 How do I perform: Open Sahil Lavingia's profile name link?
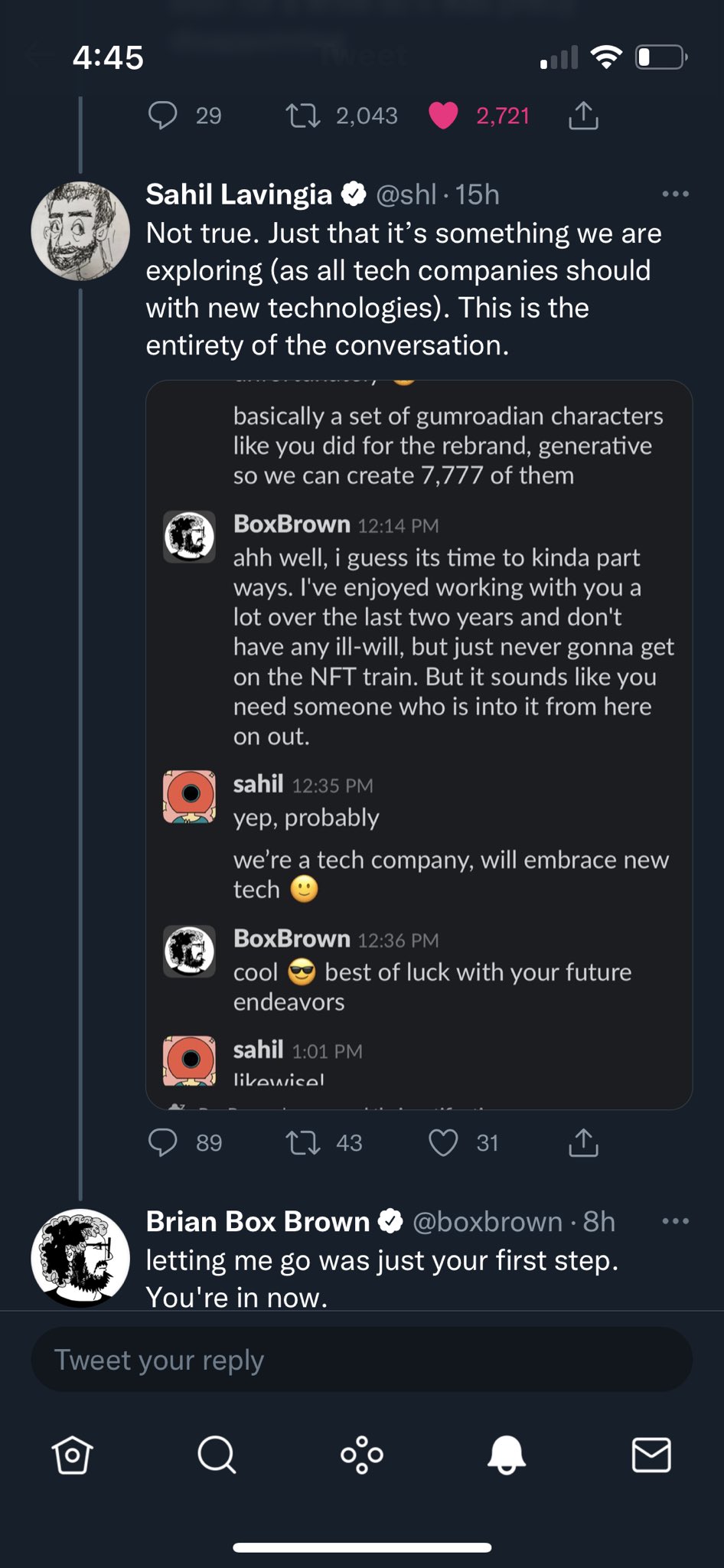(x=239, y=194)
